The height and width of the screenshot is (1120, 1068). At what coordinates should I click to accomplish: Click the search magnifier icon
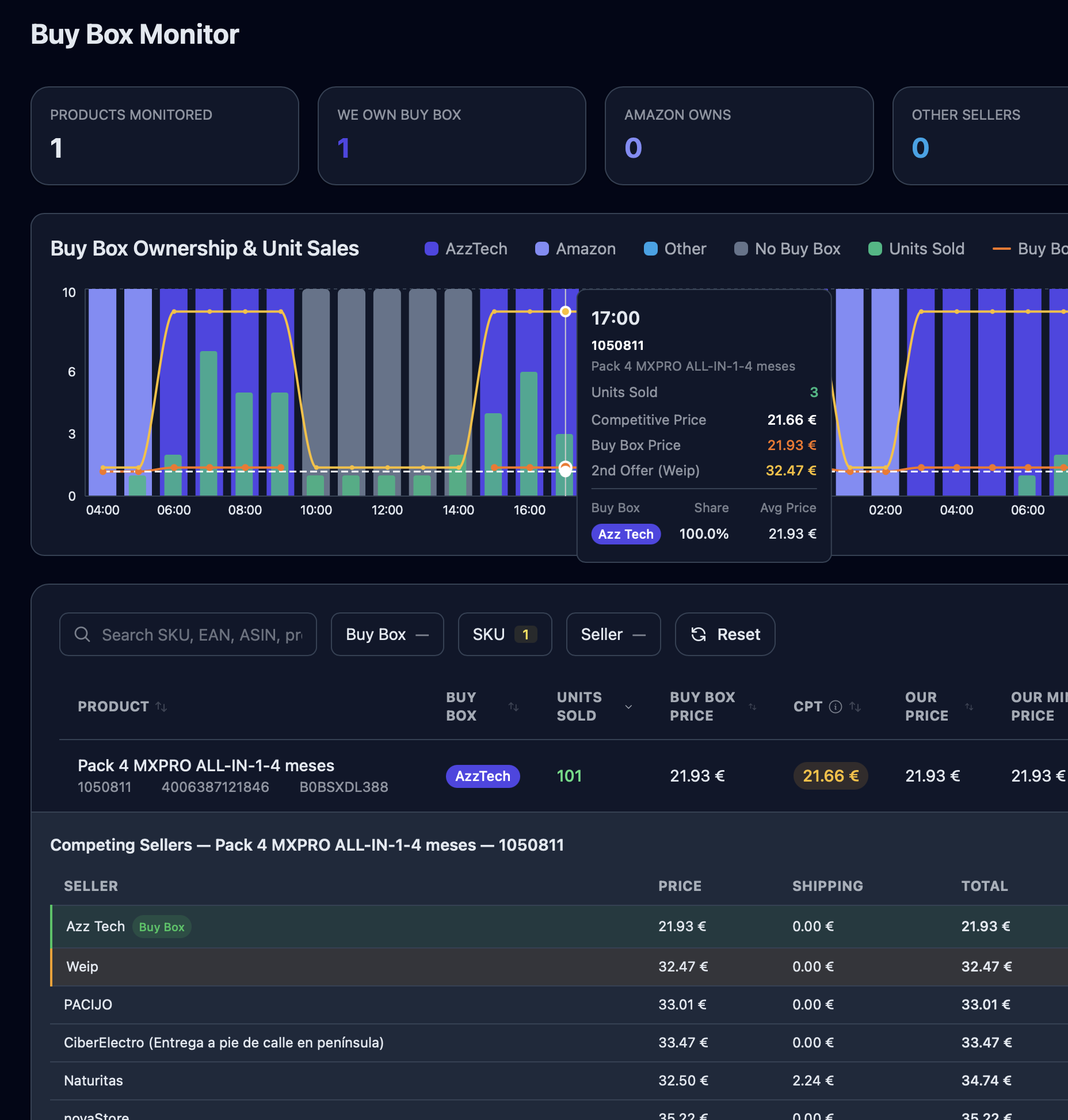82,634
